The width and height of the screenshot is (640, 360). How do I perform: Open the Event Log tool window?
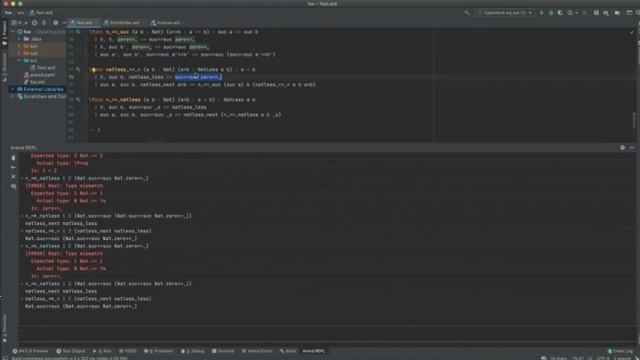[x=620, y=351]
